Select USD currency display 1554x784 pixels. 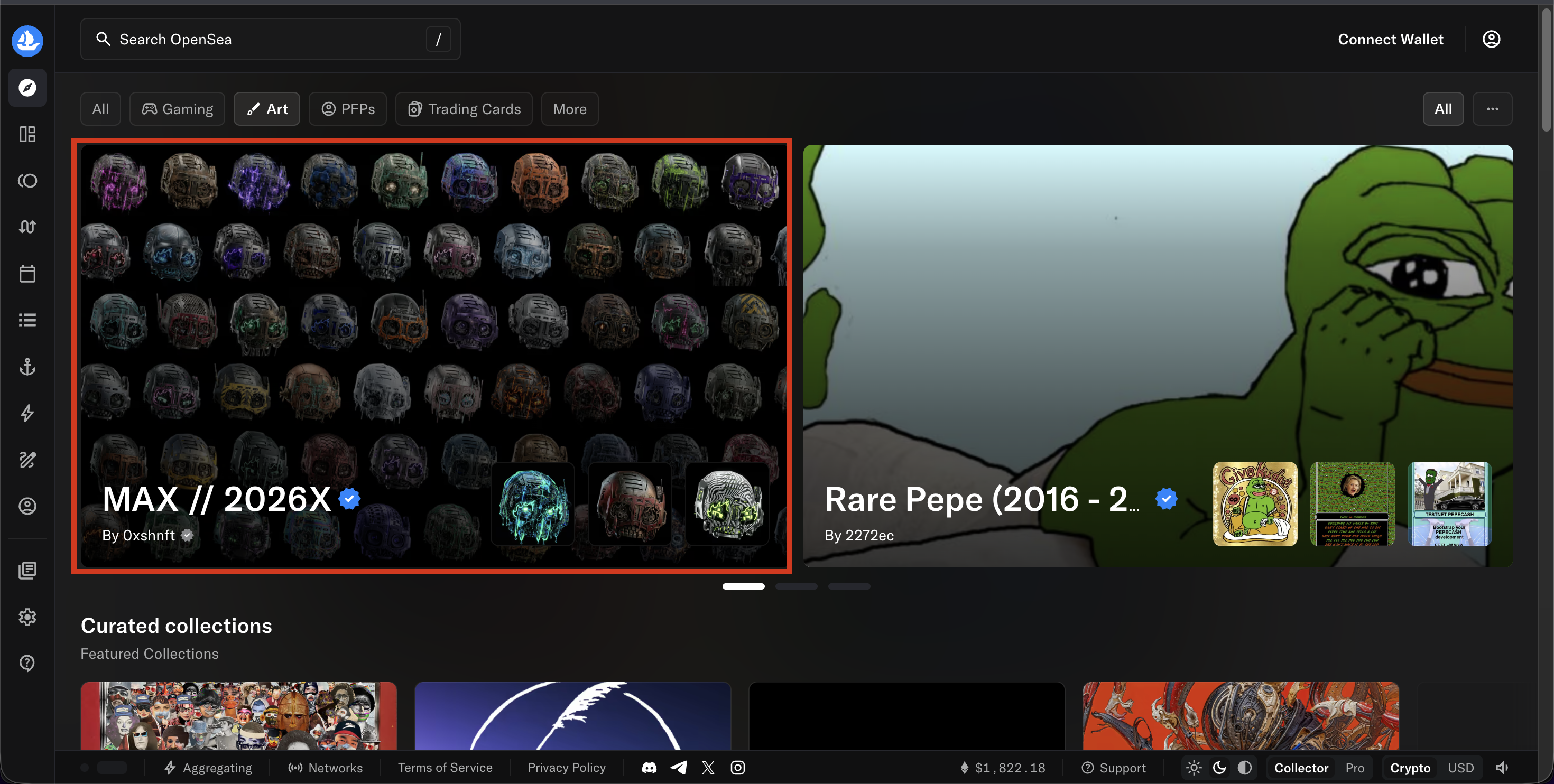pyautogui.click(x=1460, y=768)
